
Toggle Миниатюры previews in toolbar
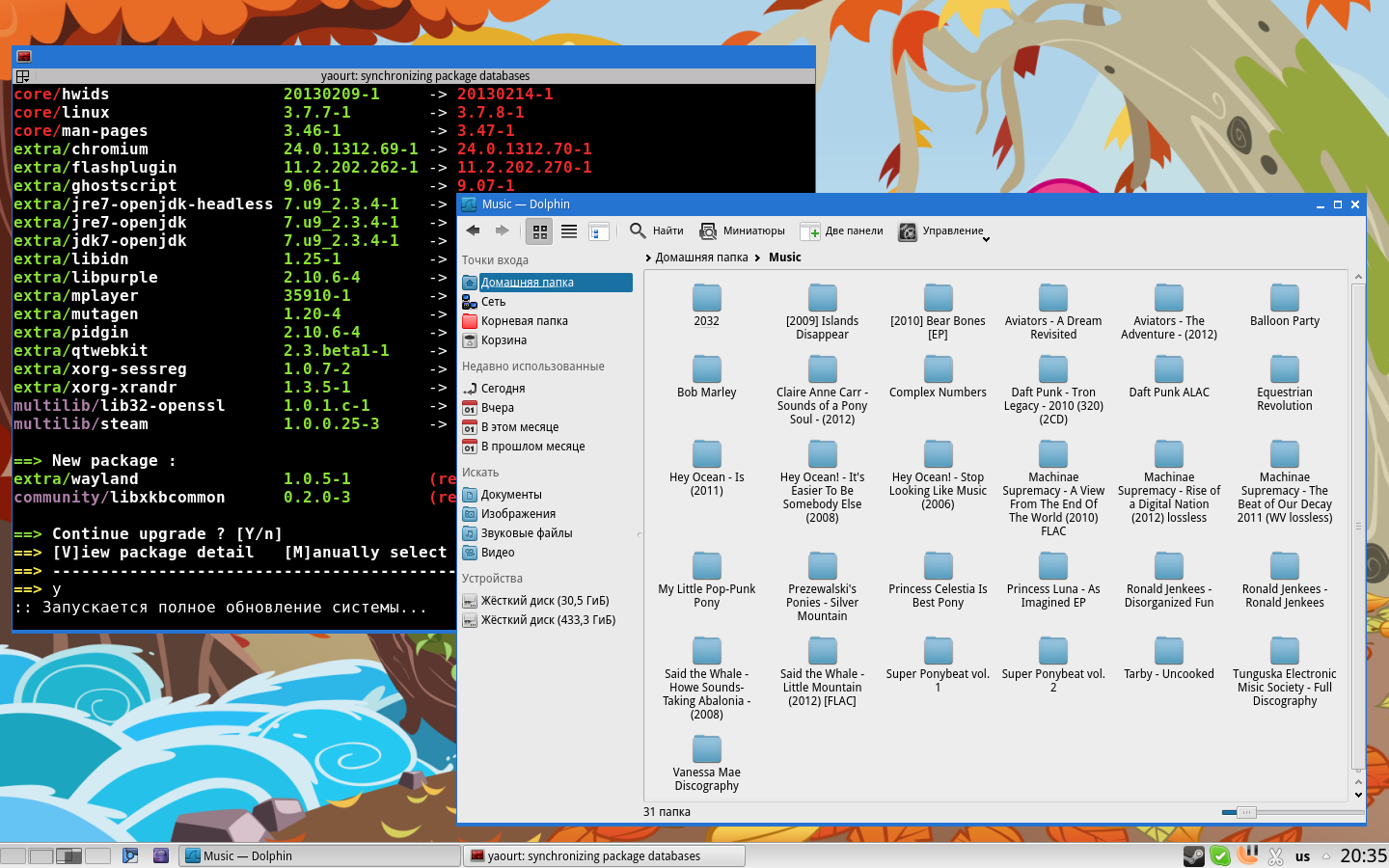pos(742,231)
